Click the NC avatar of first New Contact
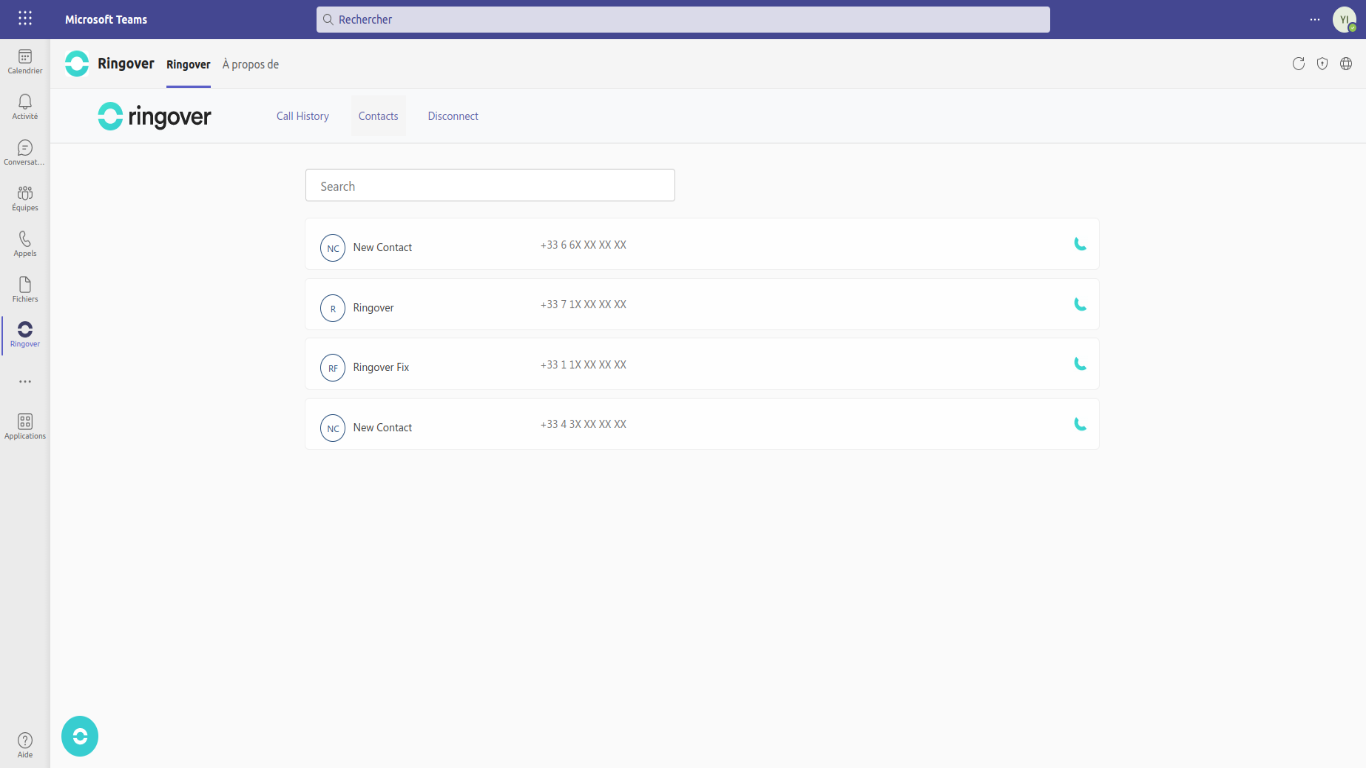Screen dimensions: 1366x768 (x=333, y=248)
